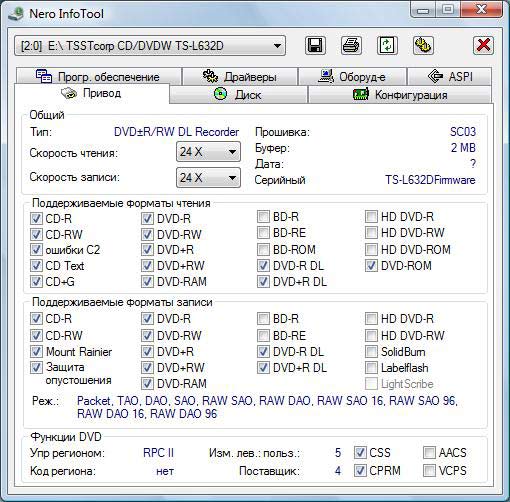Expand the Скорость чтения 24 X dropdown
This screenshot has height=502, width=510.
[208, 152]
